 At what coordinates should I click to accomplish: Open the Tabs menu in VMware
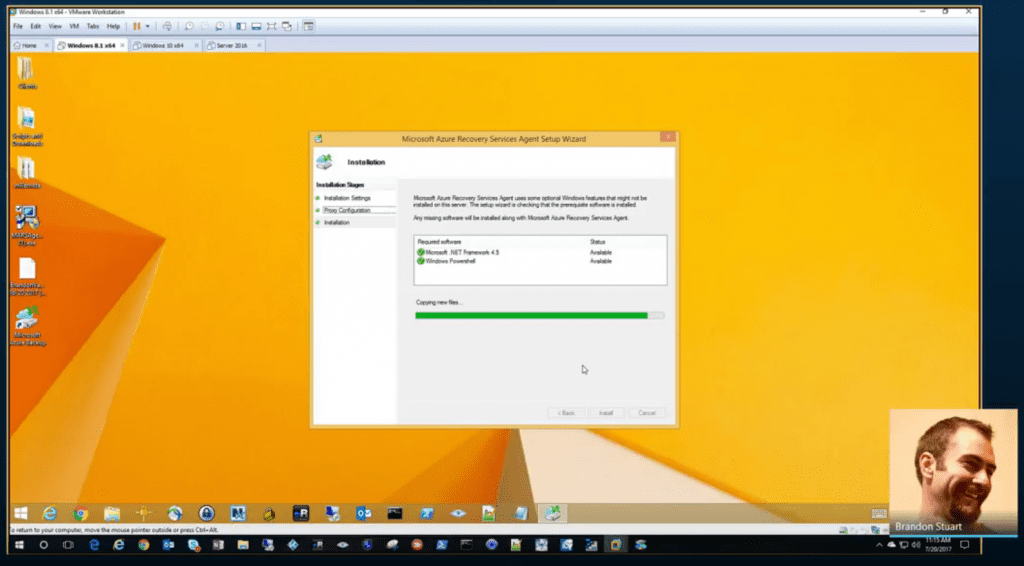point(93,25)
